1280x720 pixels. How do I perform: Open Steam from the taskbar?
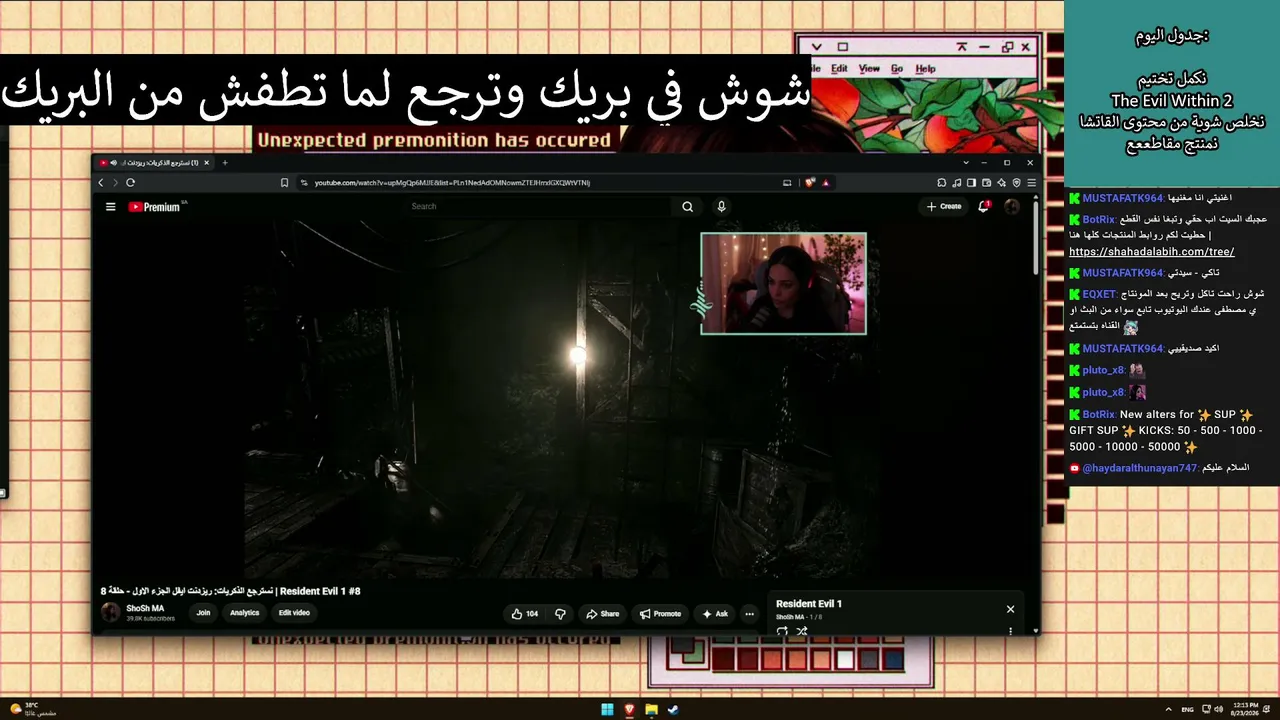[x=673, y=710]
